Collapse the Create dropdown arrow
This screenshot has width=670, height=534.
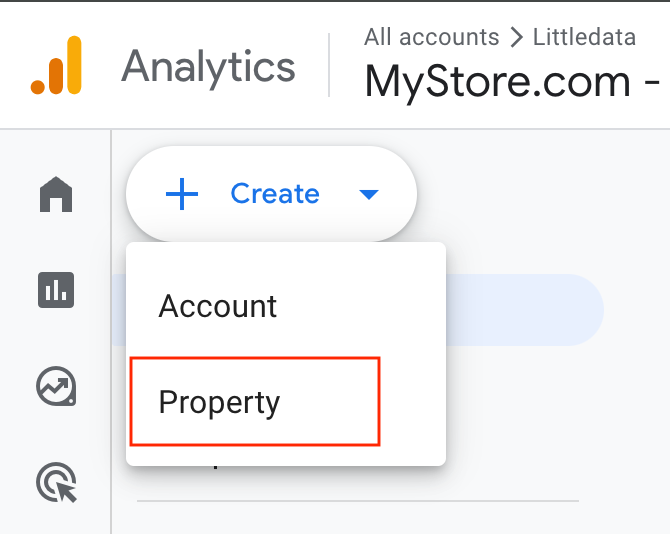pyautogui.click(x=369, y=195)
